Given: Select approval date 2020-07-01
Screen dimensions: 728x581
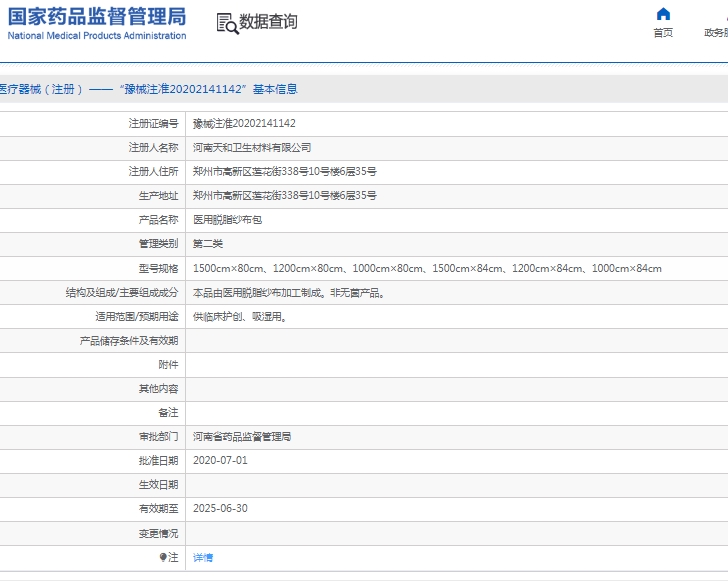Looking at the screenshot, I should (x=220, y=460).
